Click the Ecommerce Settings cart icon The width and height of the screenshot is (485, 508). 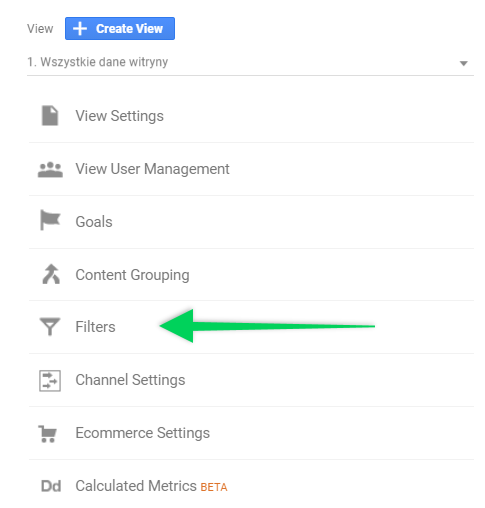pos(48,434)
